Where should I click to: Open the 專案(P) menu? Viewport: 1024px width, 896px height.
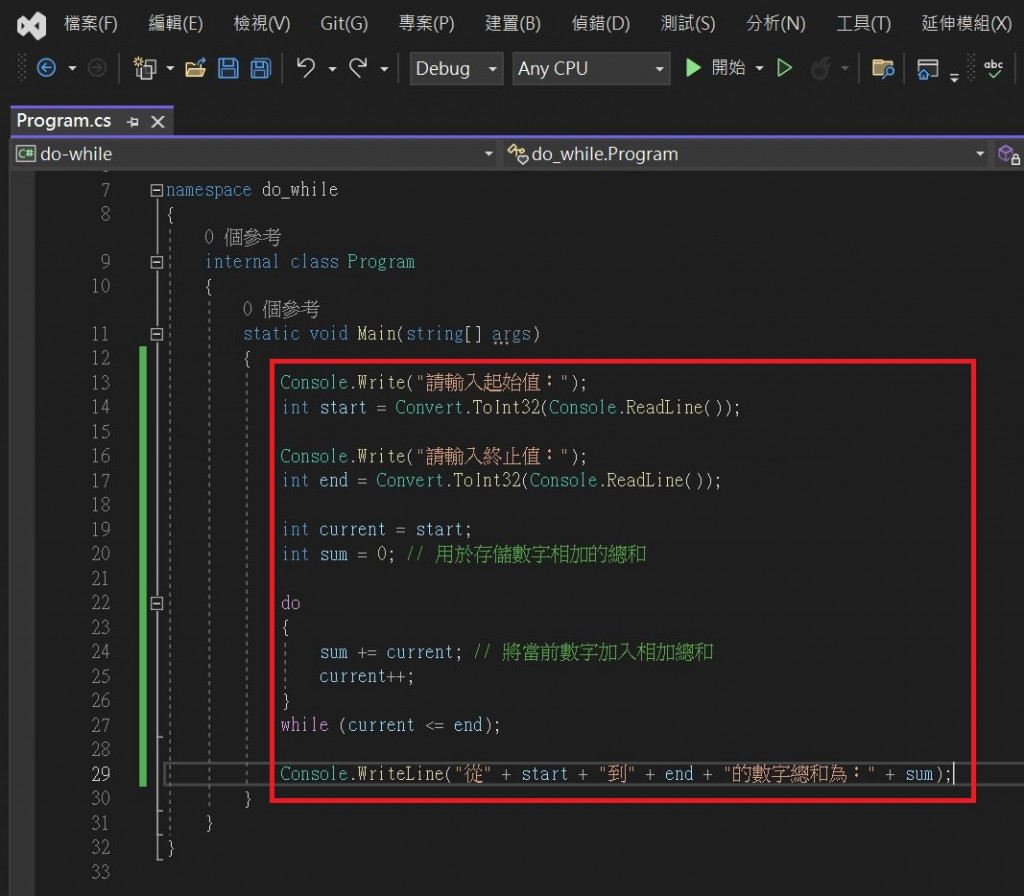click(426, 24)
